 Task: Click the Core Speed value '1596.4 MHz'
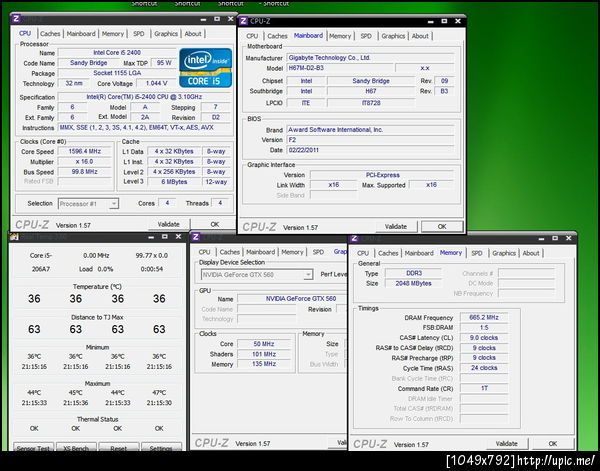(x=85, y=152)
